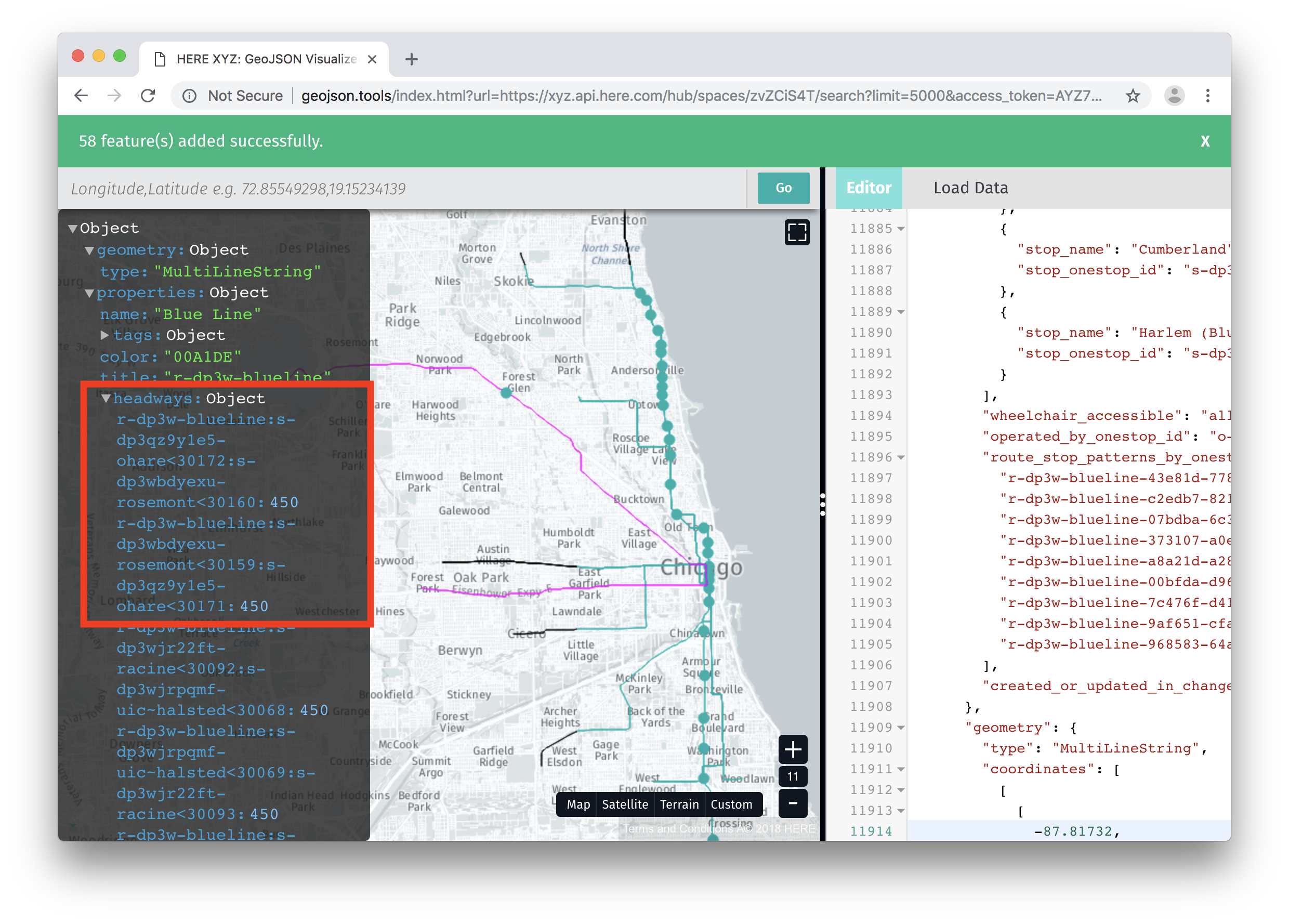The height and width of the screenshot is (924, 1289).
Task: Click the Go button
Action: pyautogui.click(x=783, y=188)
